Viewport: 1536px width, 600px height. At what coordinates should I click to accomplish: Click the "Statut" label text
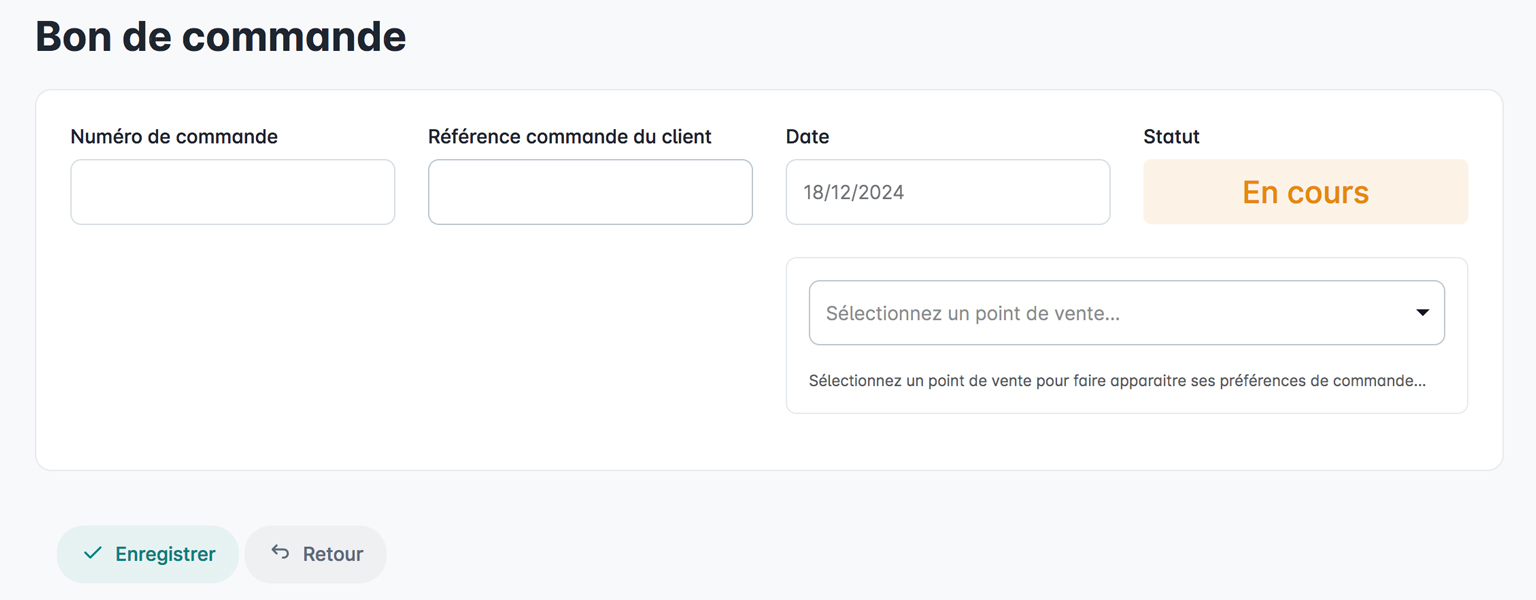(x=1171, y=137)
